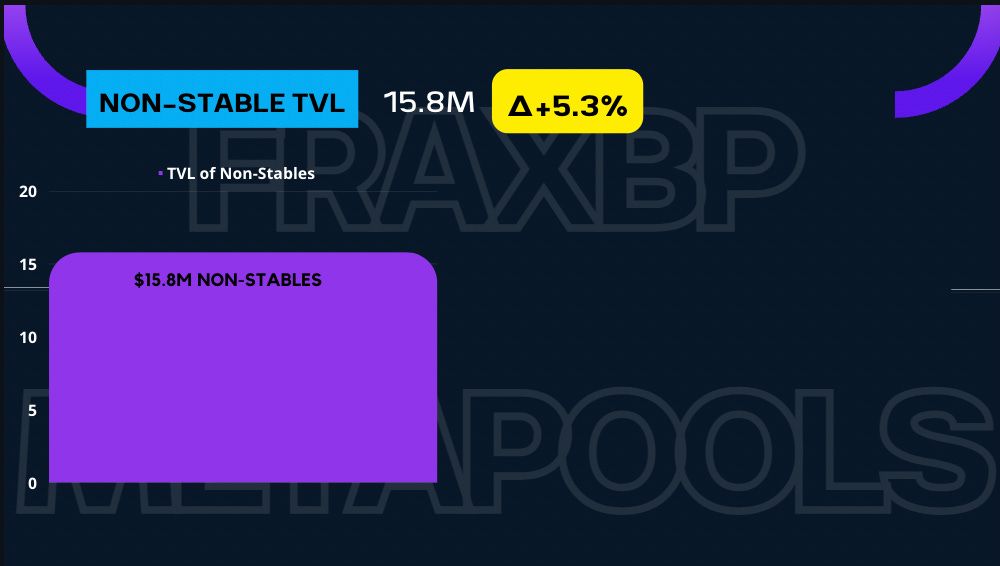The width and height of the screenshot is (1000, 566).
Task: Click the purple legend marker square
Action: 161,174
